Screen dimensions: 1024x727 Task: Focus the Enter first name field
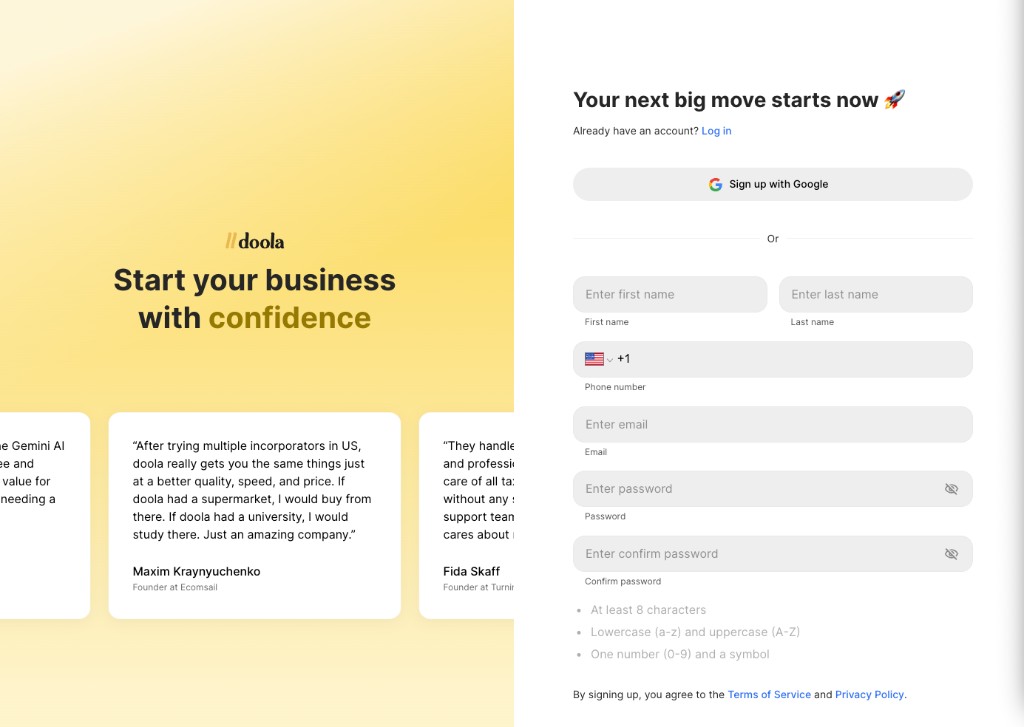pos(670,294)
